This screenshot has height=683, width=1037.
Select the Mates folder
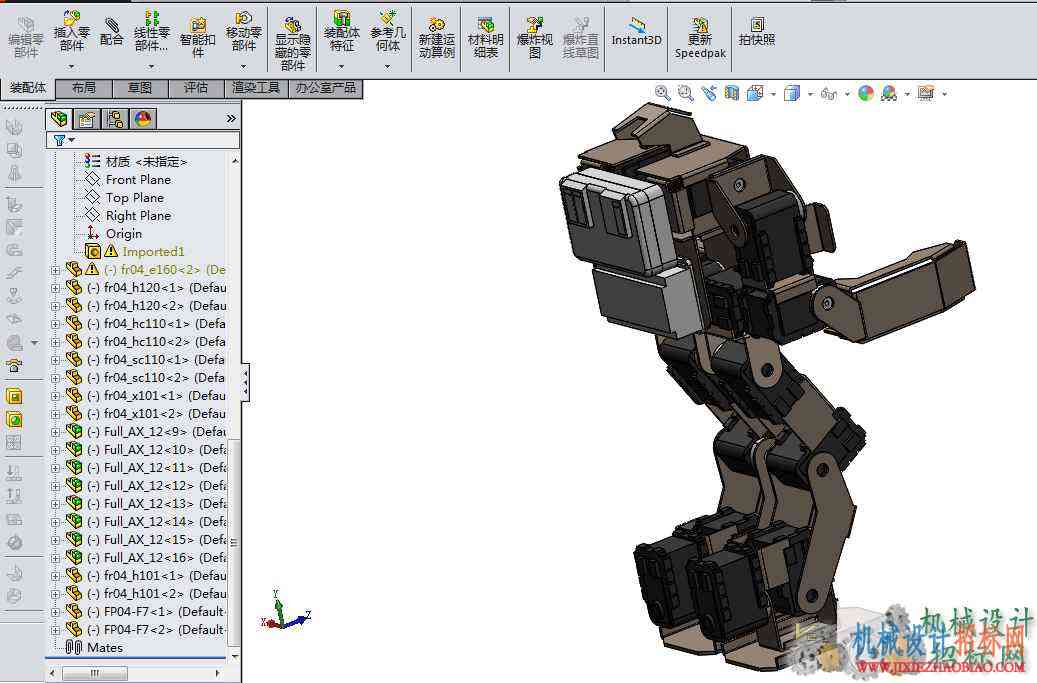104,647
